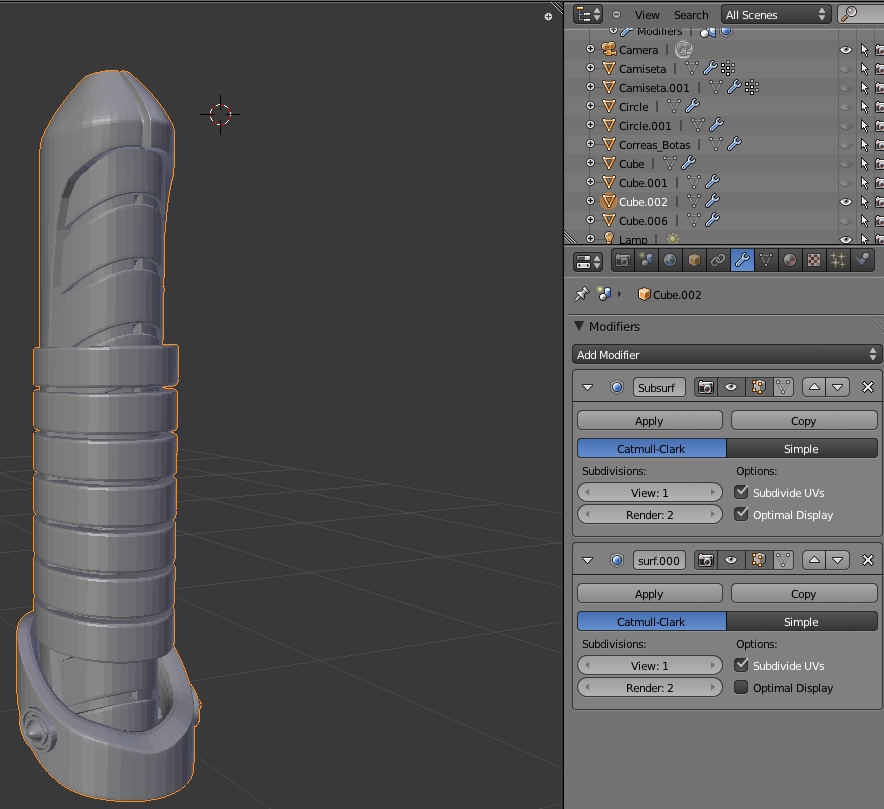Move surf.000 modifier down in stack
884x809 pixels.
[838, 560]
